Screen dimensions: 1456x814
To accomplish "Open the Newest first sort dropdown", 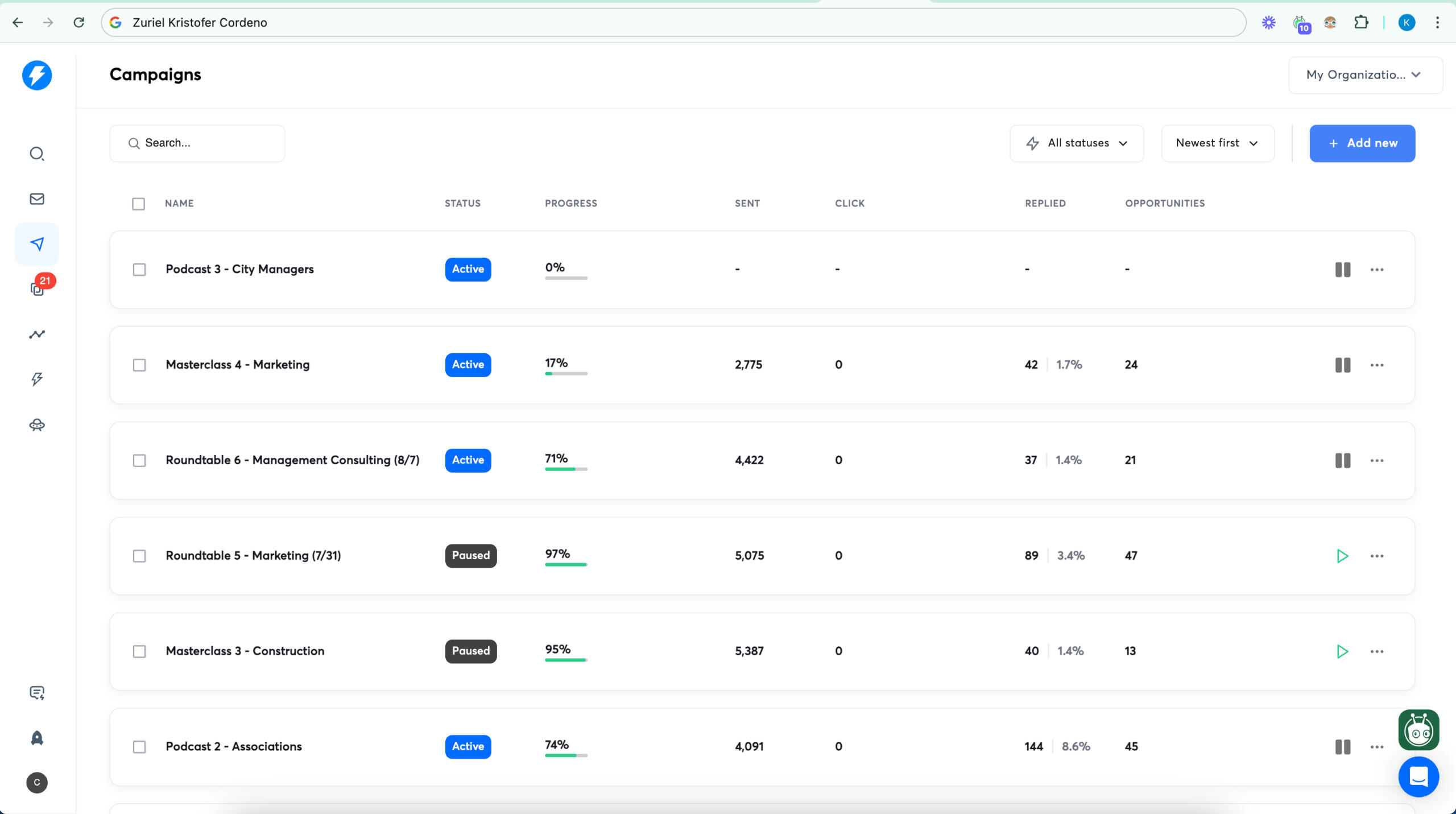I will 1217,143.
